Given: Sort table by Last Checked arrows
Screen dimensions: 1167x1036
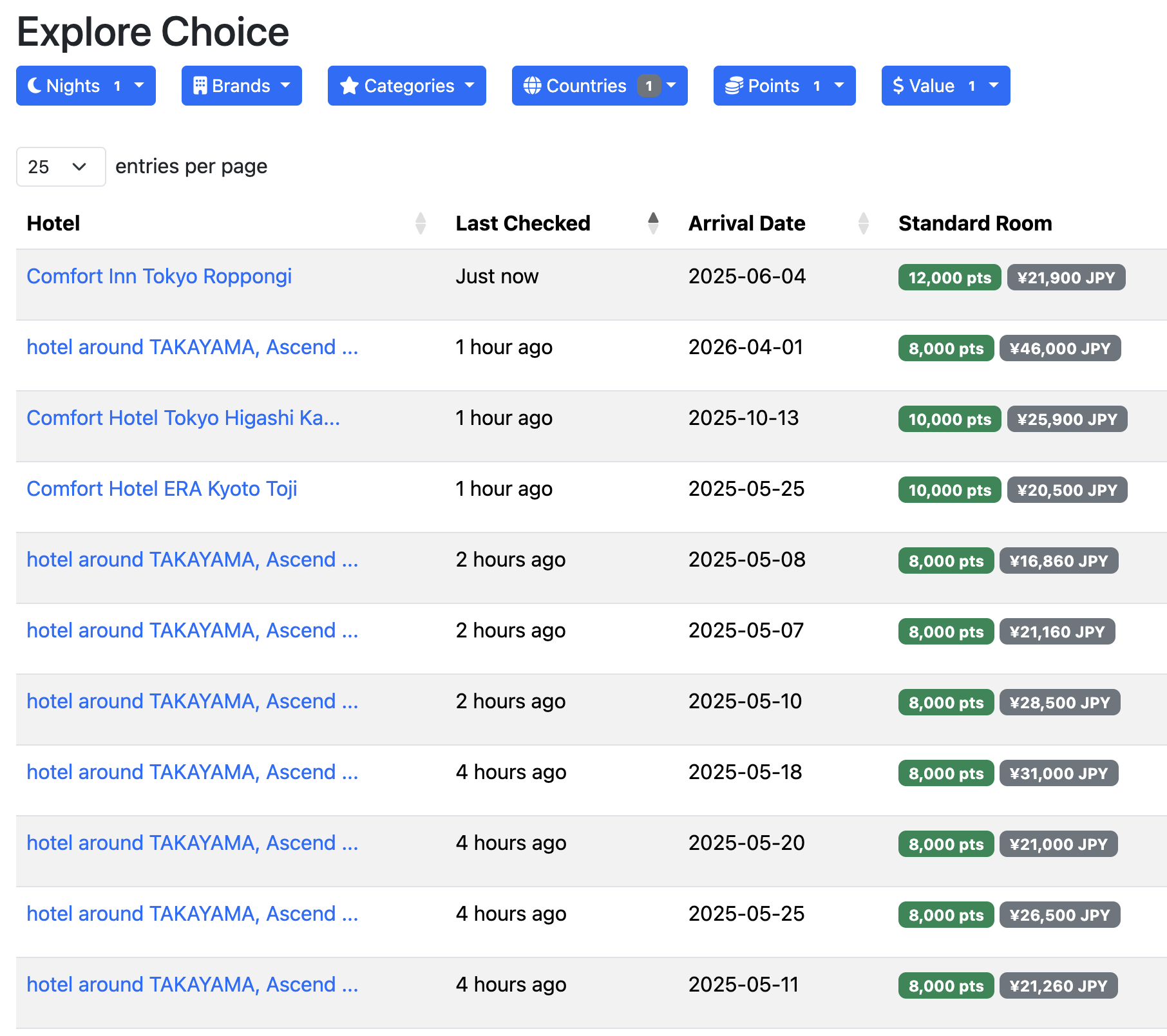Looking at the screenshot, I should point(653,223).
